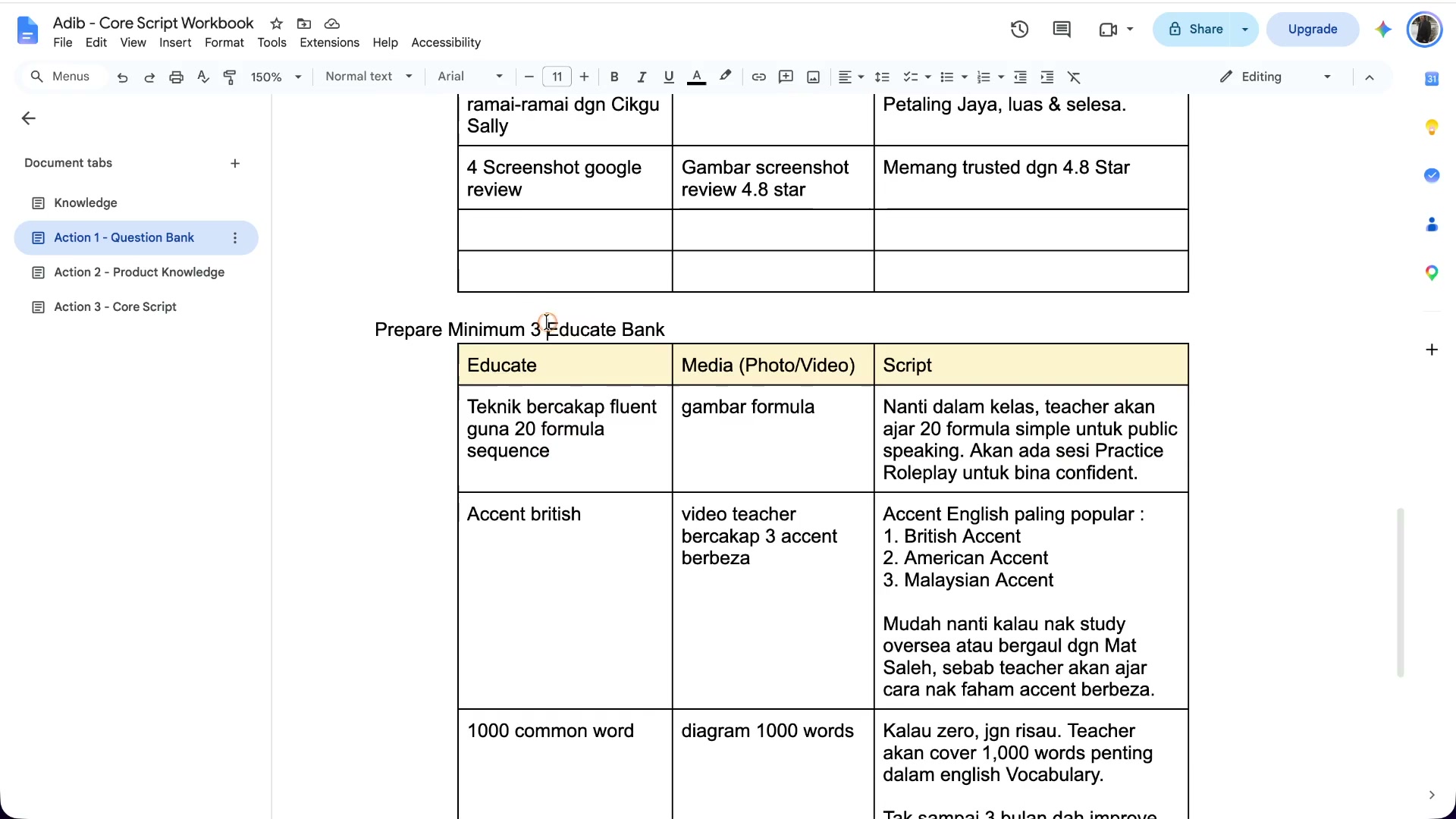Switch to Action 2 - Product Knowledge tab

pyautogui.click(x=136, y=272)
